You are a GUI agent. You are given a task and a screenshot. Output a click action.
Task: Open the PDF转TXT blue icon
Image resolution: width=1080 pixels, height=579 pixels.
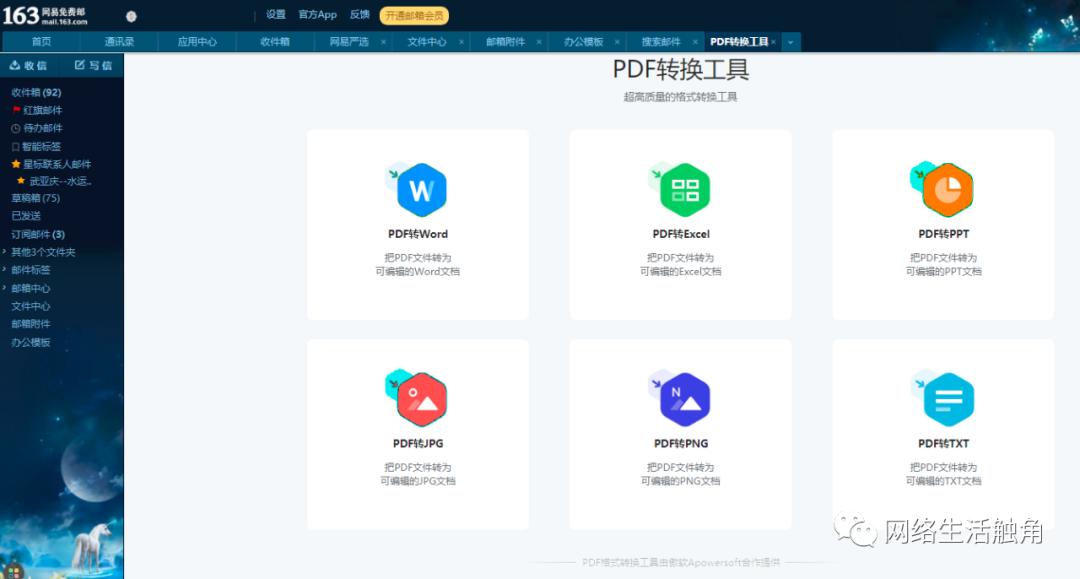[x=943, y=399]
